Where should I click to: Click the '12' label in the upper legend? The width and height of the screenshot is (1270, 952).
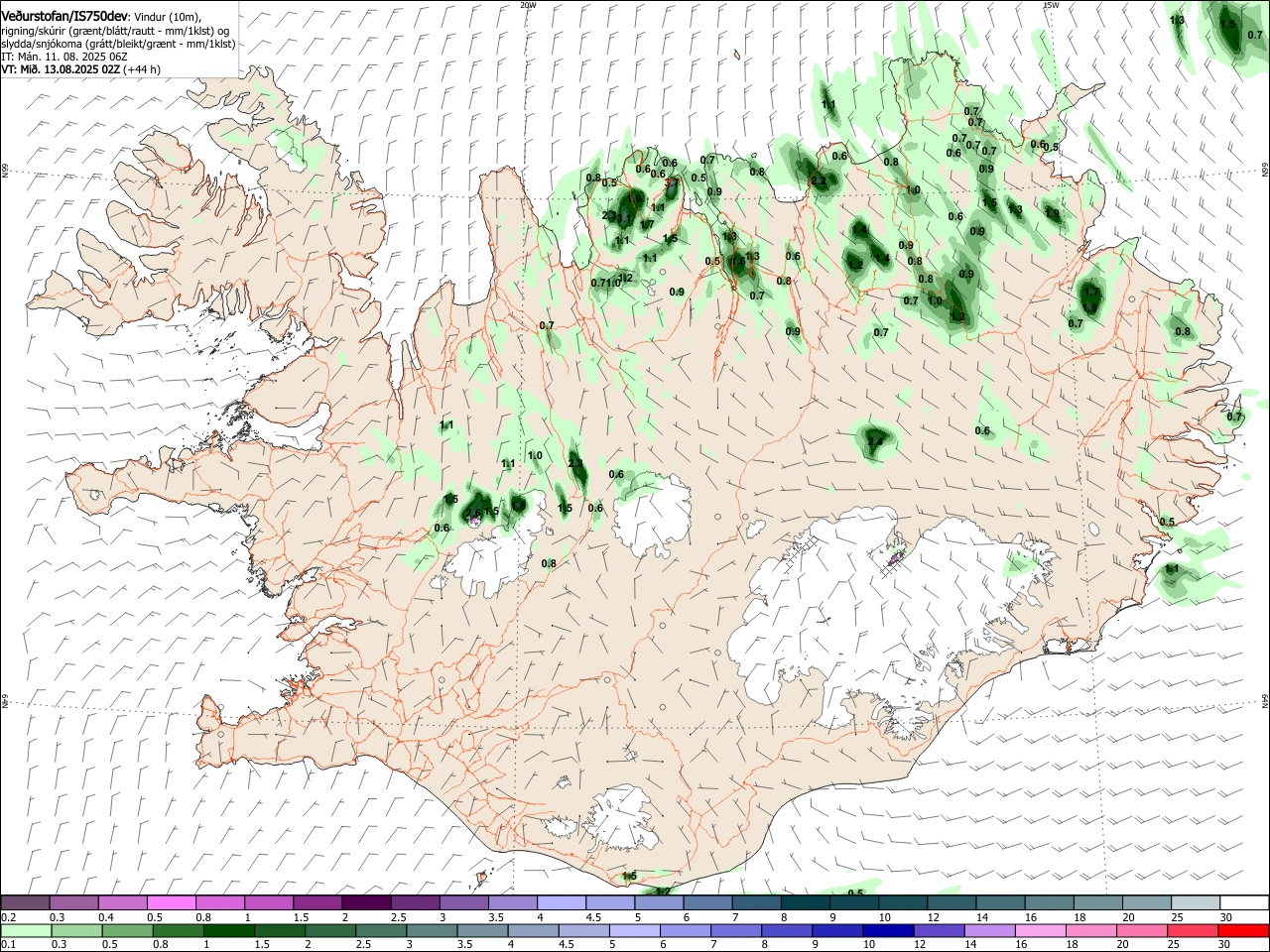coord(933,917)
